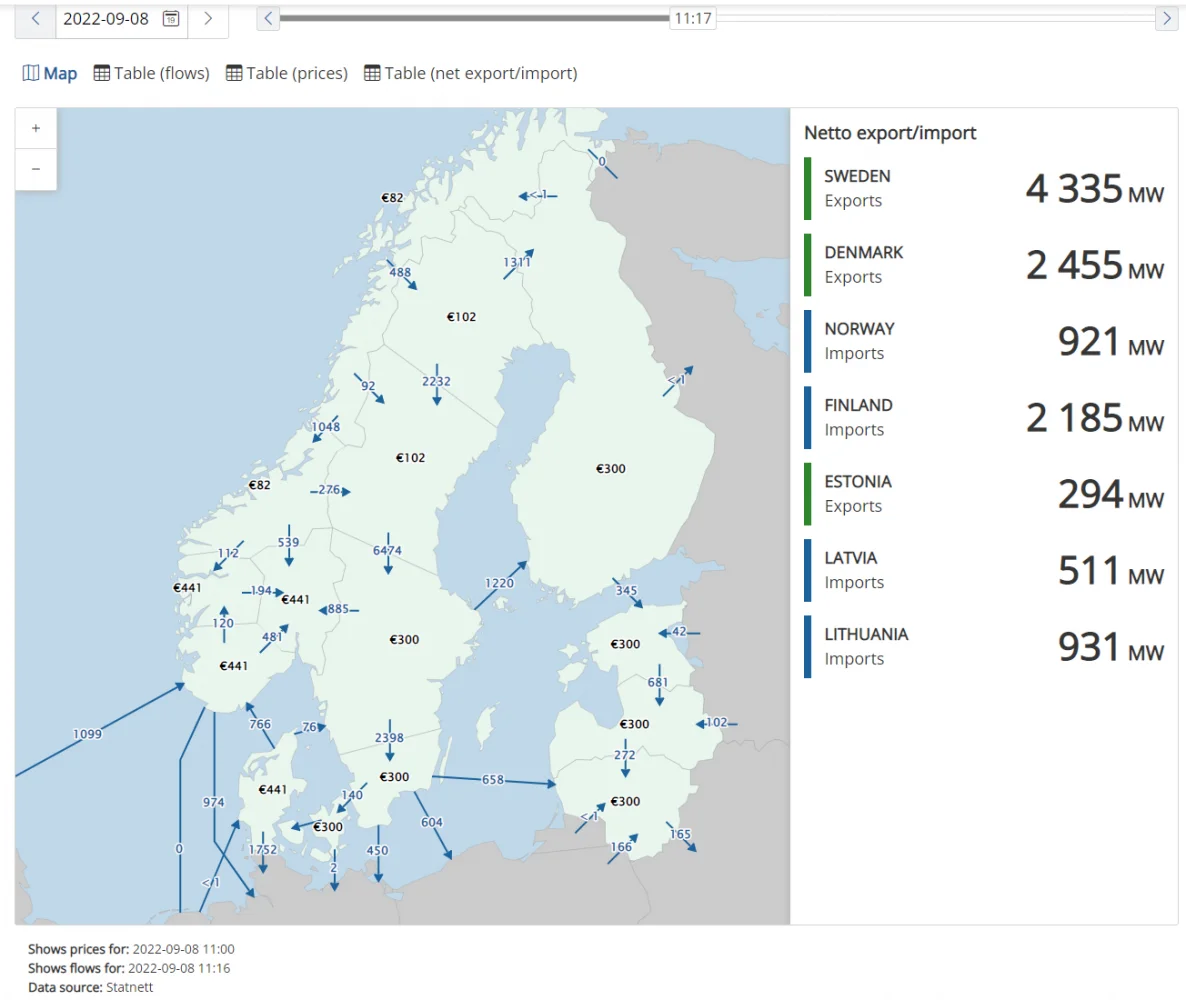Click the 658 Sweden-Lithuania flow arrow
The image size is (1186, 1000).
[x=493, y=780]
